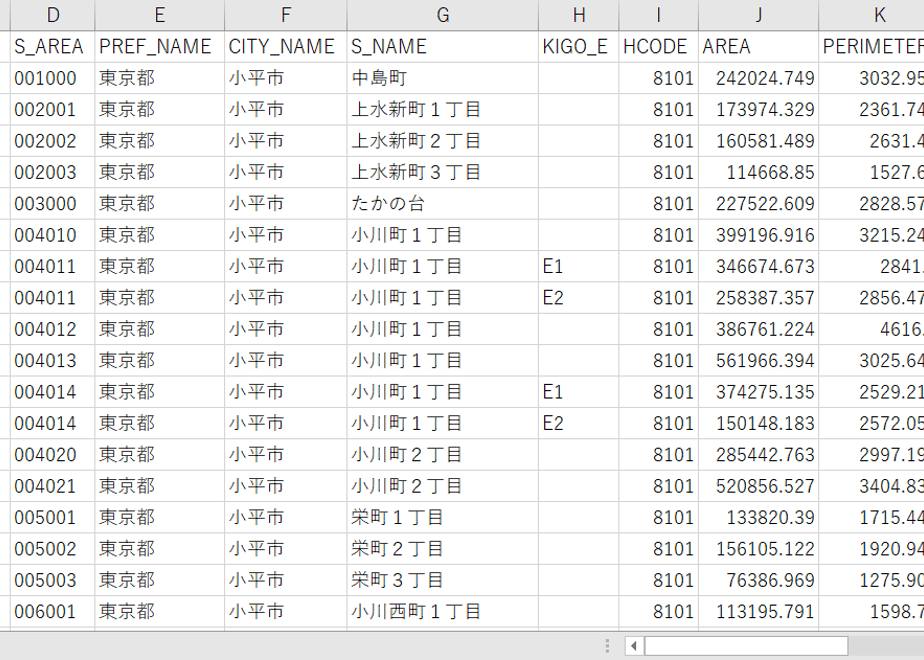Image resolution: width=924 pixels, height=660 pixels.
Task: Click the KIGO_E header cell
Action: click(579, 47)
